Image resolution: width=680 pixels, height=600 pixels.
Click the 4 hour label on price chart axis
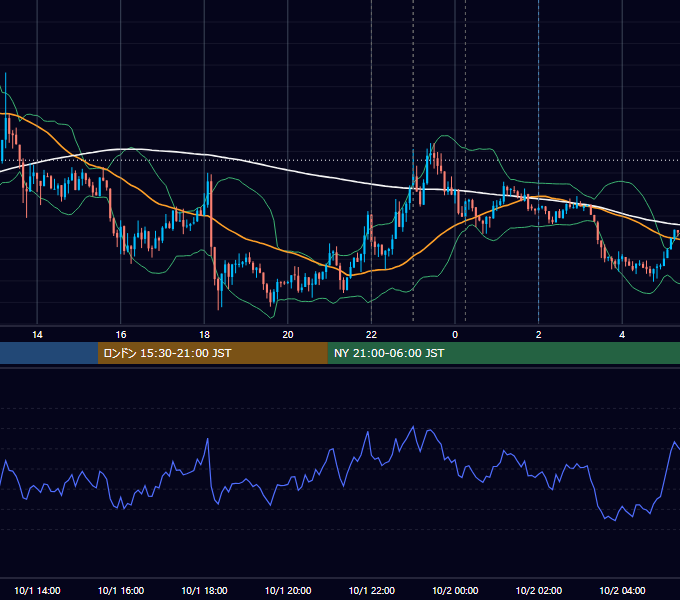(622, 335)
